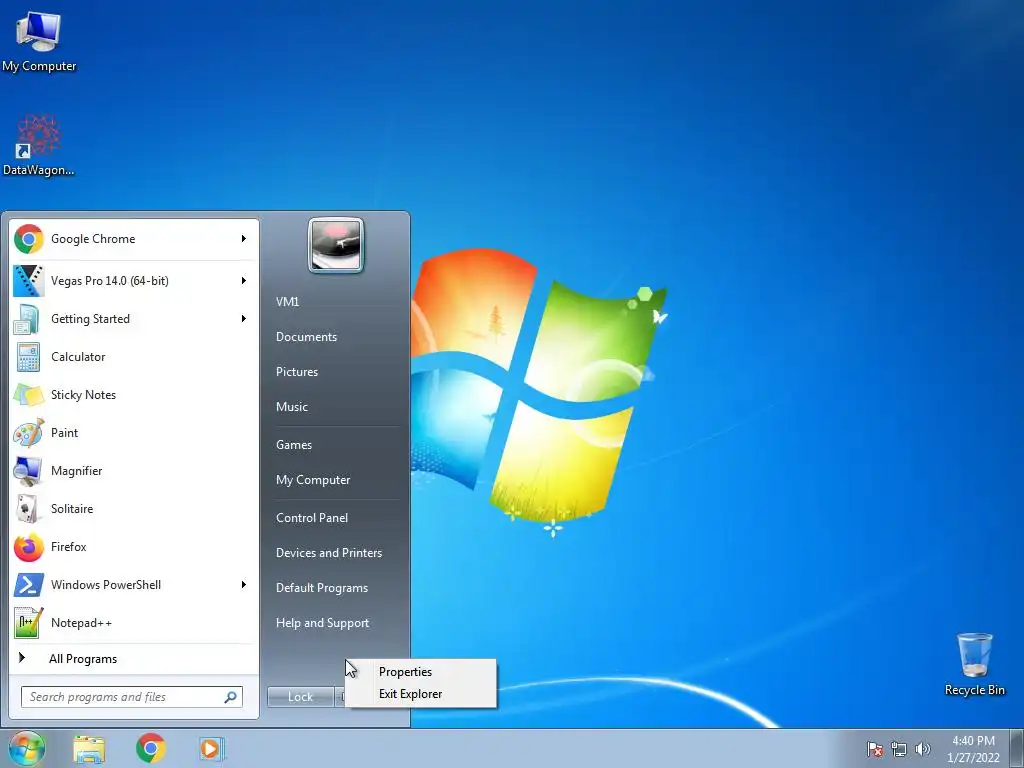Screen dimensions: 1024x768
Task: Click the Windows PowerShell icon
Action: [28, 584]
